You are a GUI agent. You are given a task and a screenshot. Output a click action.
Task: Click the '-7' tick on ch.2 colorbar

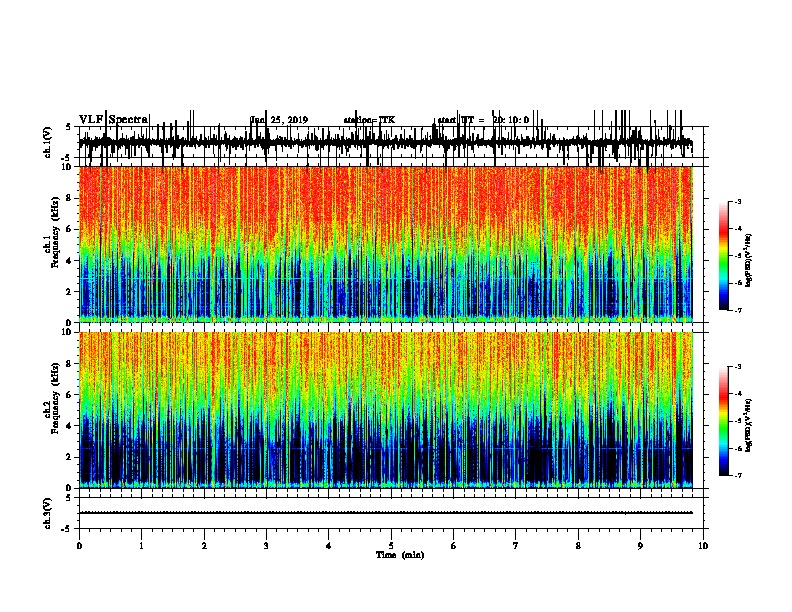point(737,476)
